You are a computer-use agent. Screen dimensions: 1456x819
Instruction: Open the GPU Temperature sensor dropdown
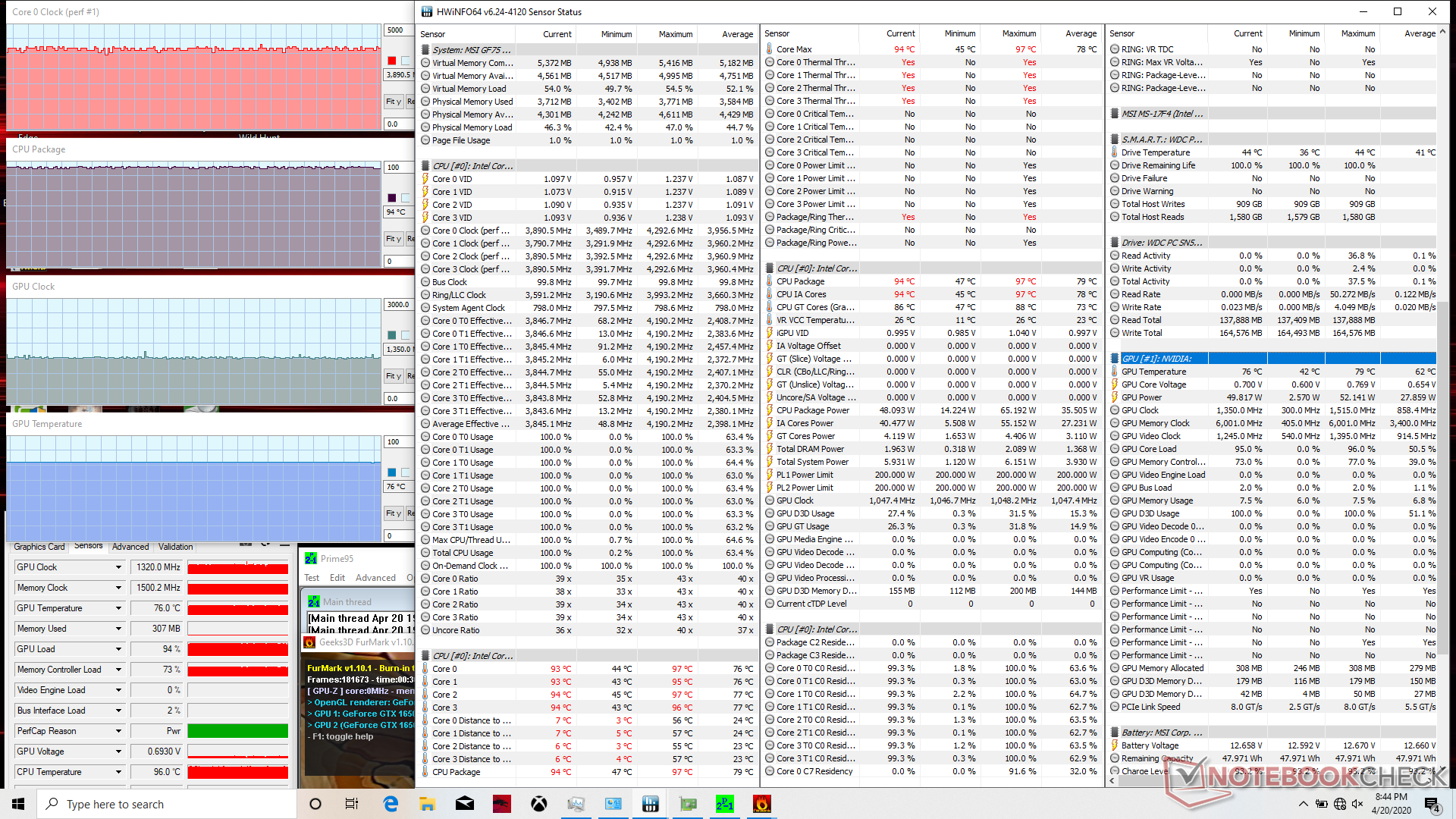click(x=118, y=608)
